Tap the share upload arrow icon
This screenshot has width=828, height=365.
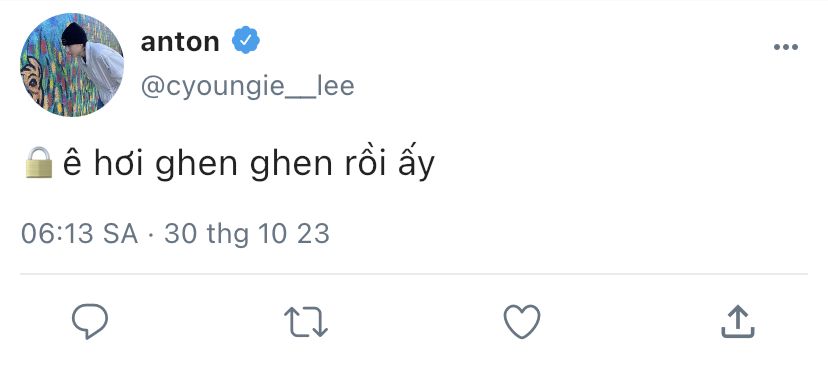(738, 321)
